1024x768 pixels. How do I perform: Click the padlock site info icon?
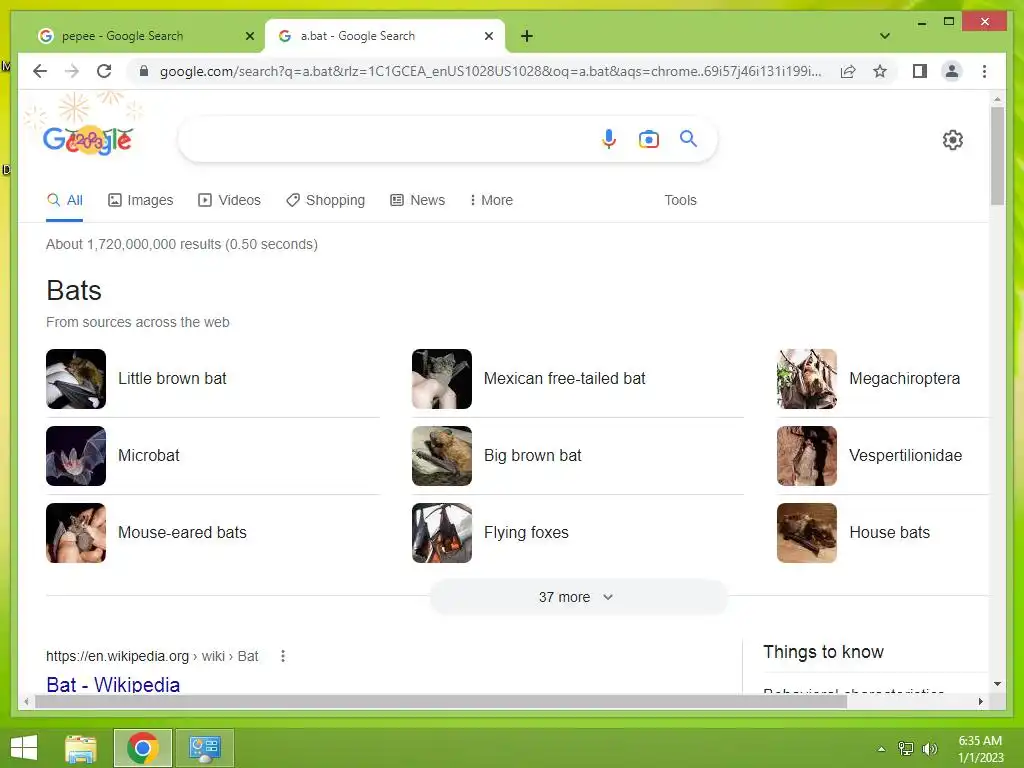tap(144, 71)
